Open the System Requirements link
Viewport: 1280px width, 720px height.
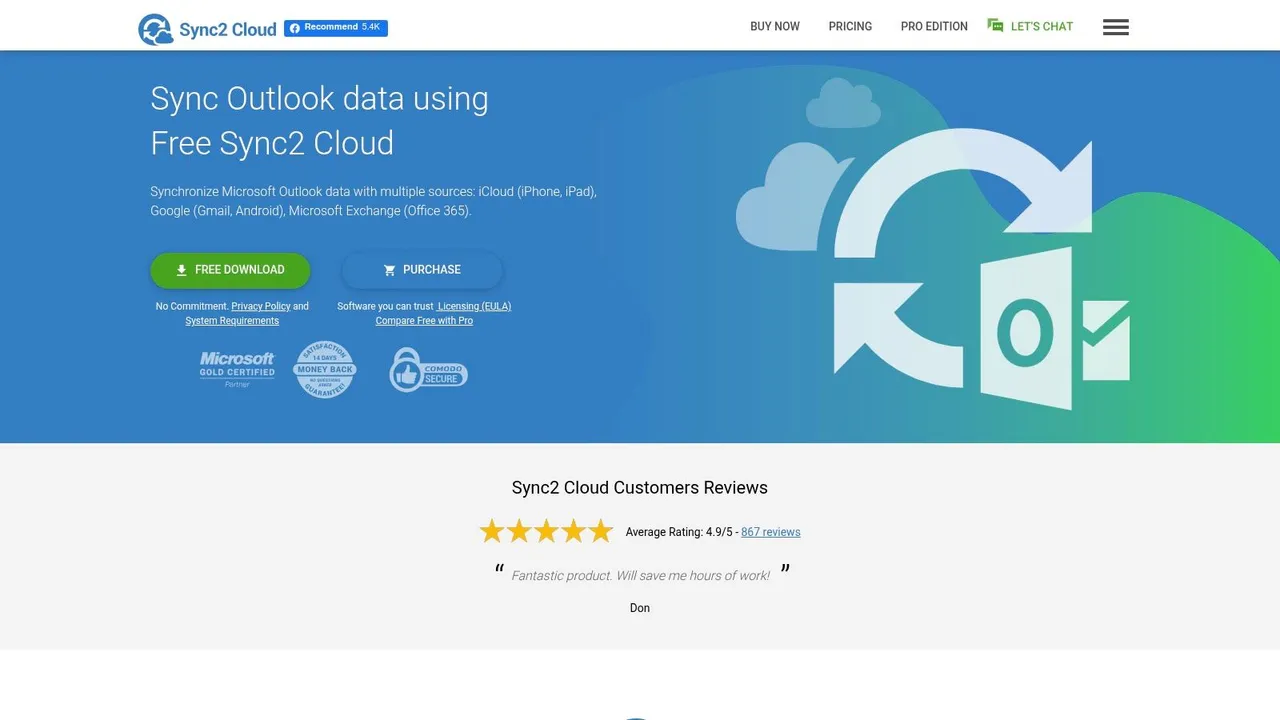232,321
